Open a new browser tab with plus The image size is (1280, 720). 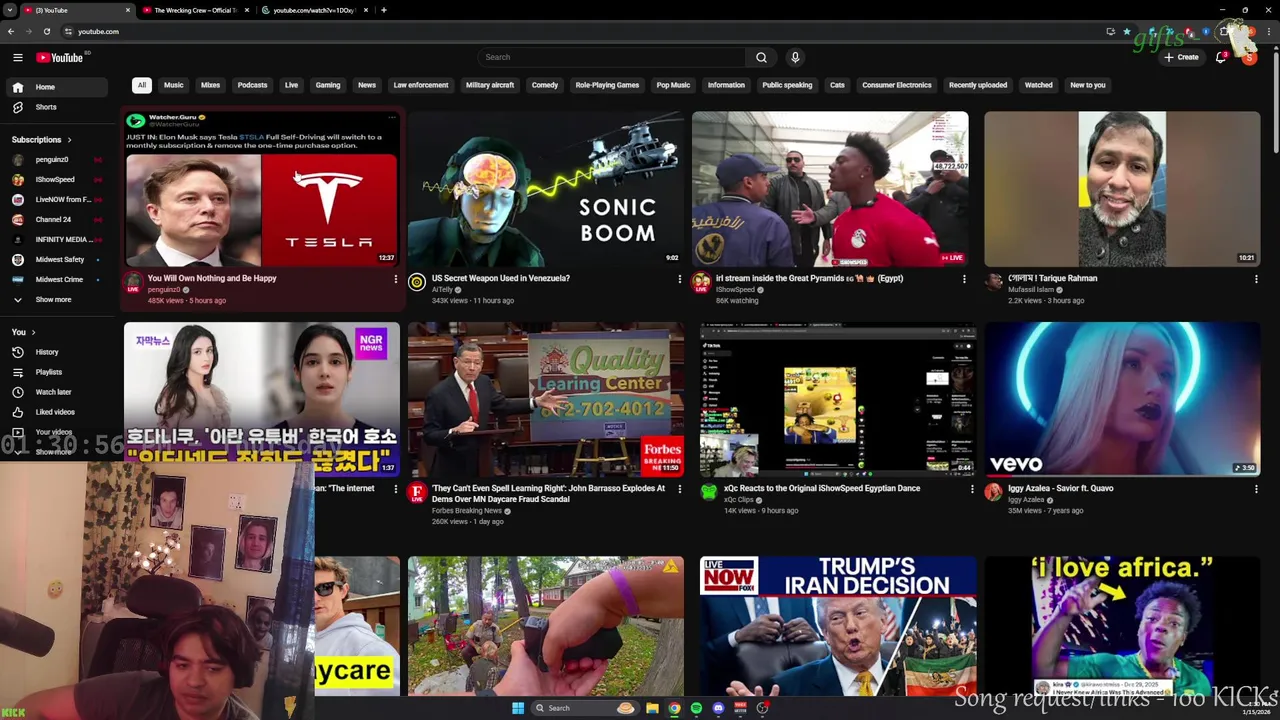384,10
